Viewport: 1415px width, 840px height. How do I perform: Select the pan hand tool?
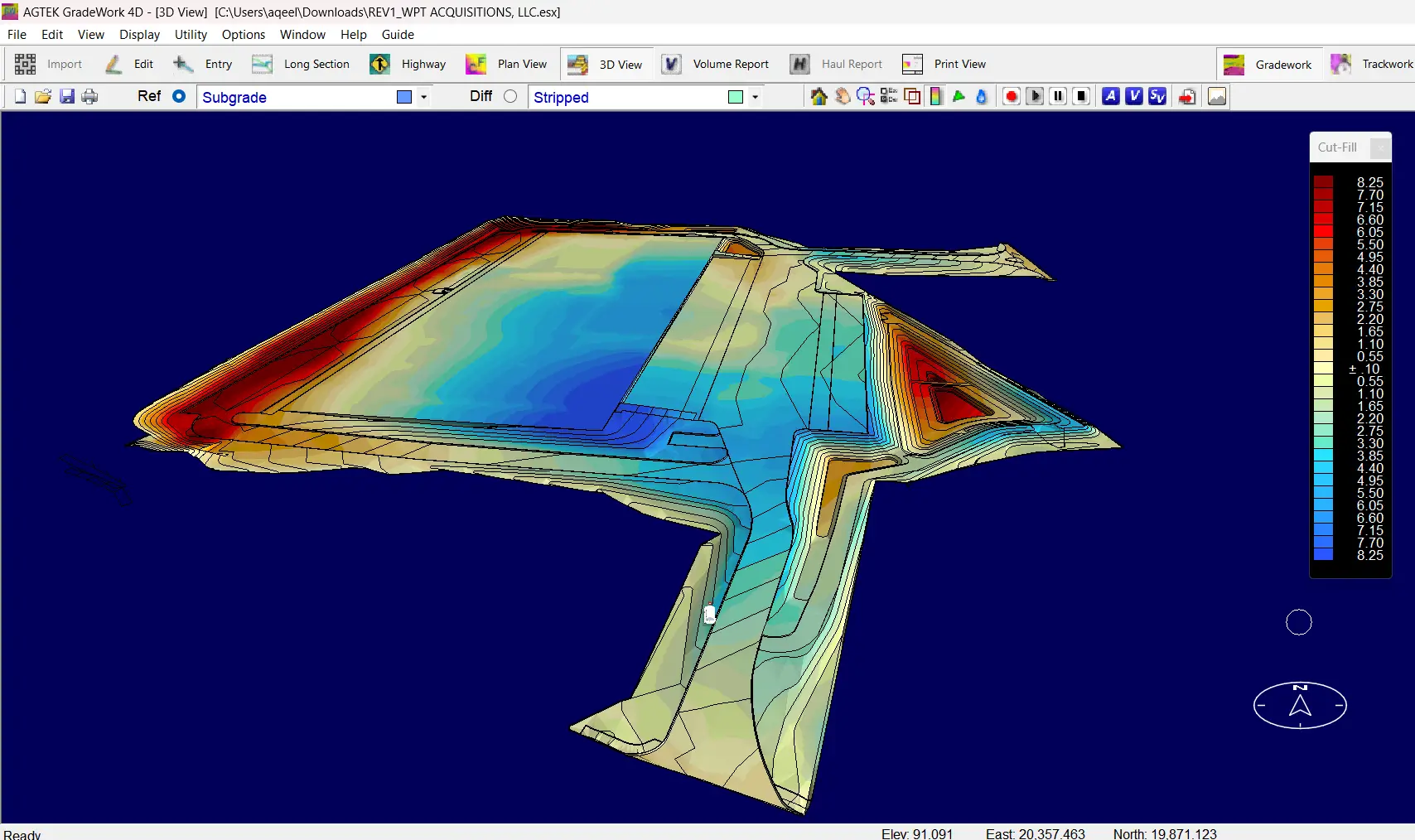tap(842, 97)
